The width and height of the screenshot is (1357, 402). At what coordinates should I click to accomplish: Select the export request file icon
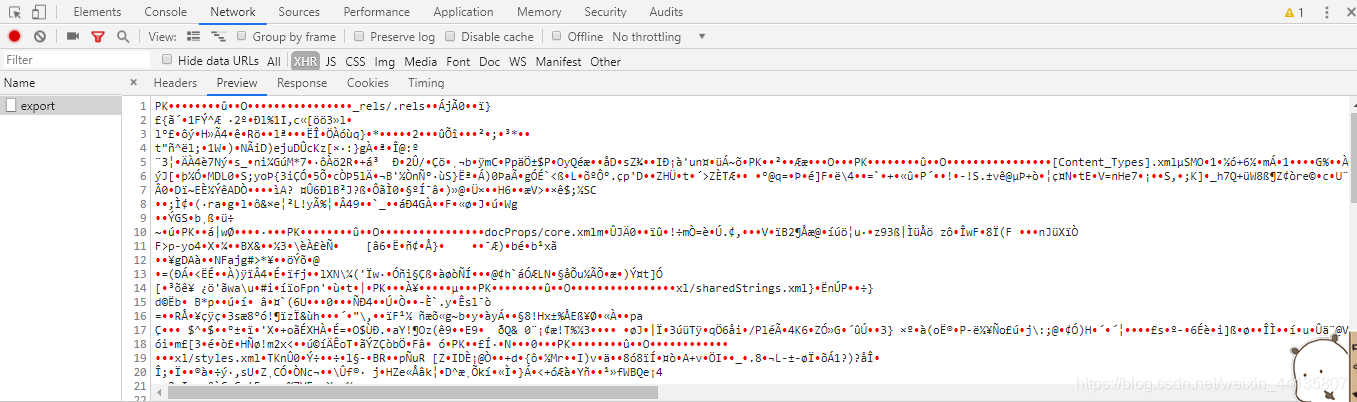click(x=10, y=106)
